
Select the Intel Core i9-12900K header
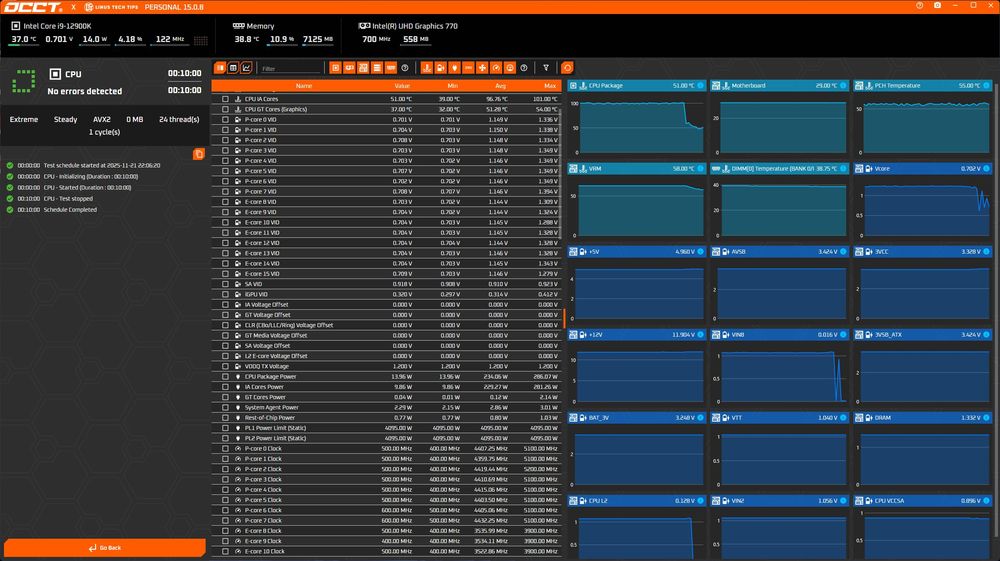pyautogui.click(x=51, y=26)
